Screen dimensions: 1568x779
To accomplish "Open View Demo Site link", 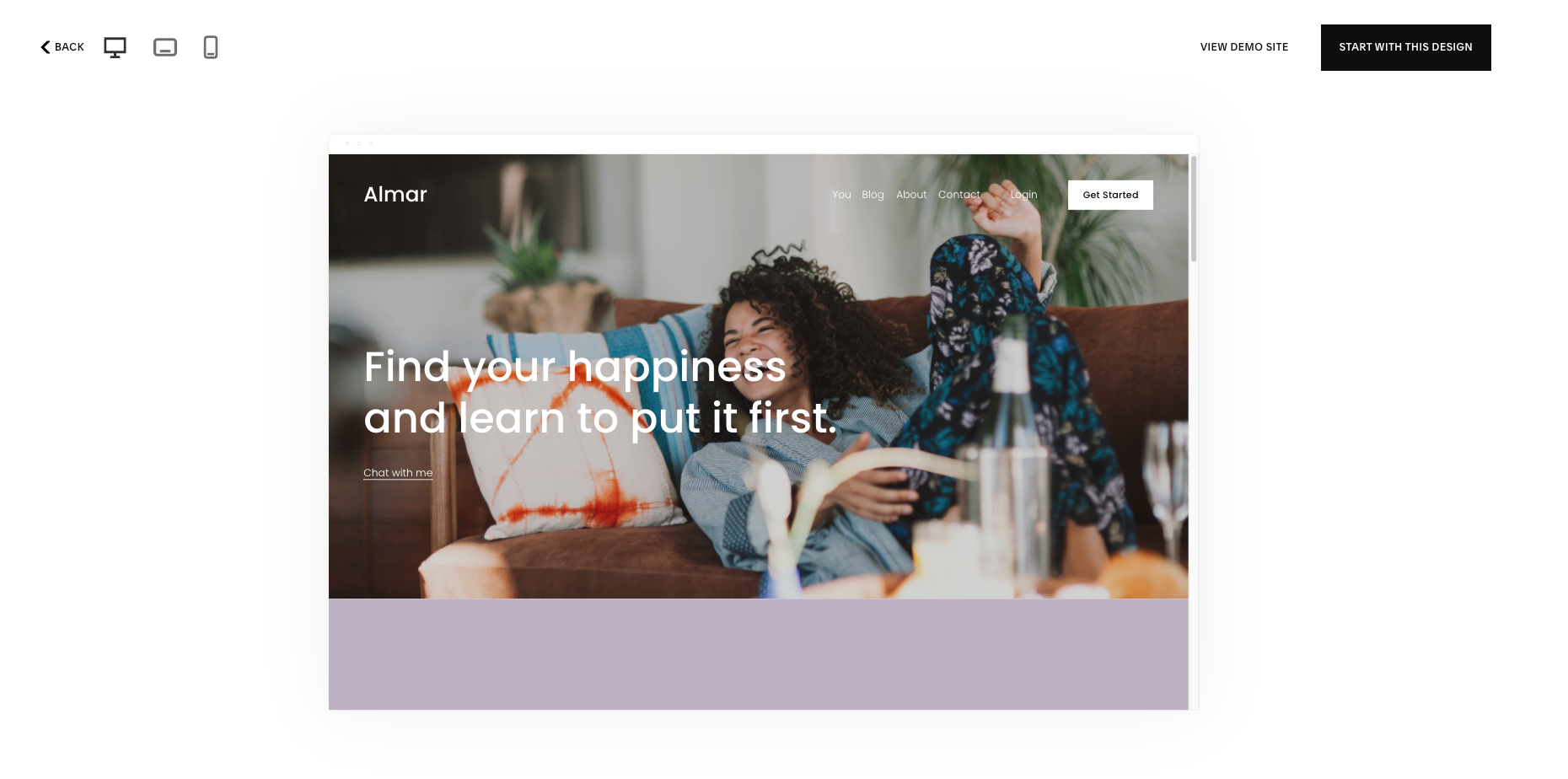I will [1244, 47].
